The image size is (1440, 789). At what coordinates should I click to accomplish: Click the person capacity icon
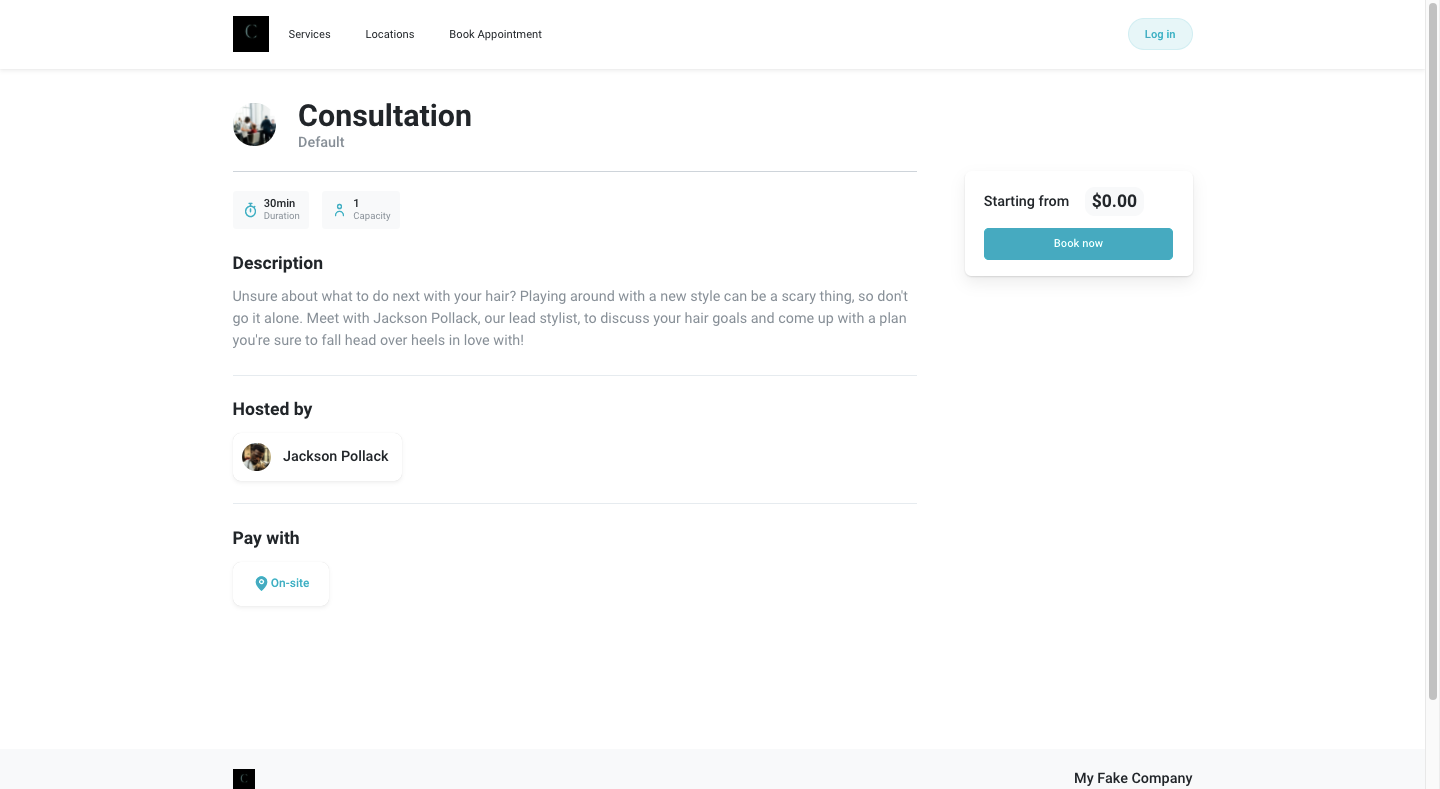(x=339, y=210)
